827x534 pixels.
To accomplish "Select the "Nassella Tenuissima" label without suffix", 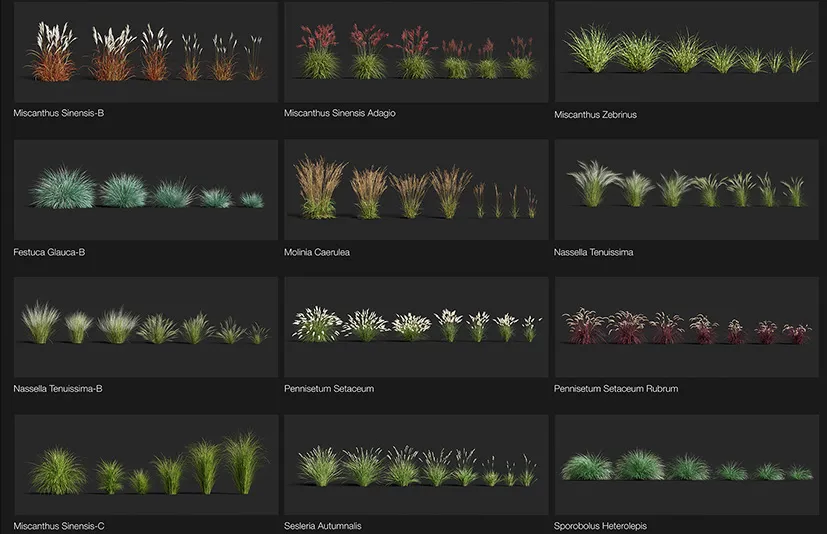I will 593,252.
